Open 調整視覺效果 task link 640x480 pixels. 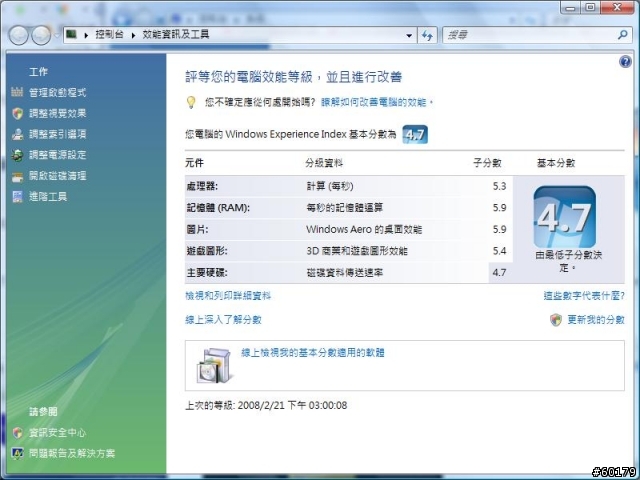click(58, 113)
